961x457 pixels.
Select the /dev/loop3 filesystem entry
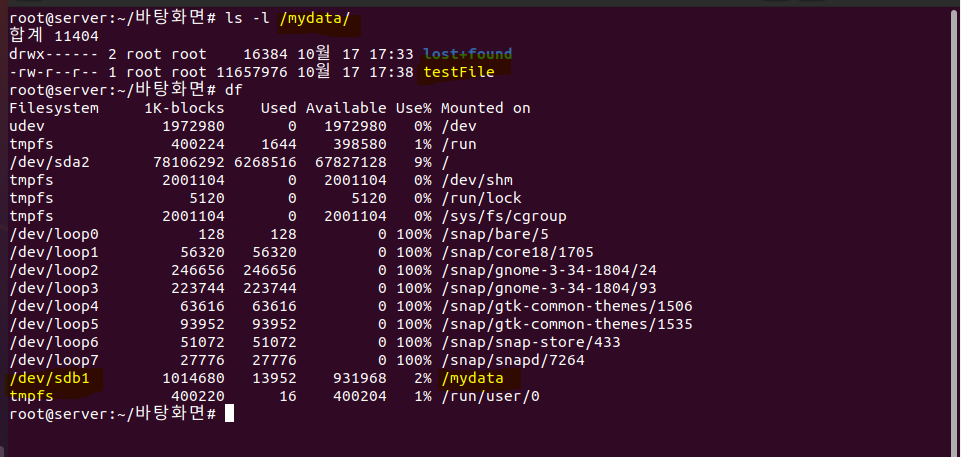point(54,288)
